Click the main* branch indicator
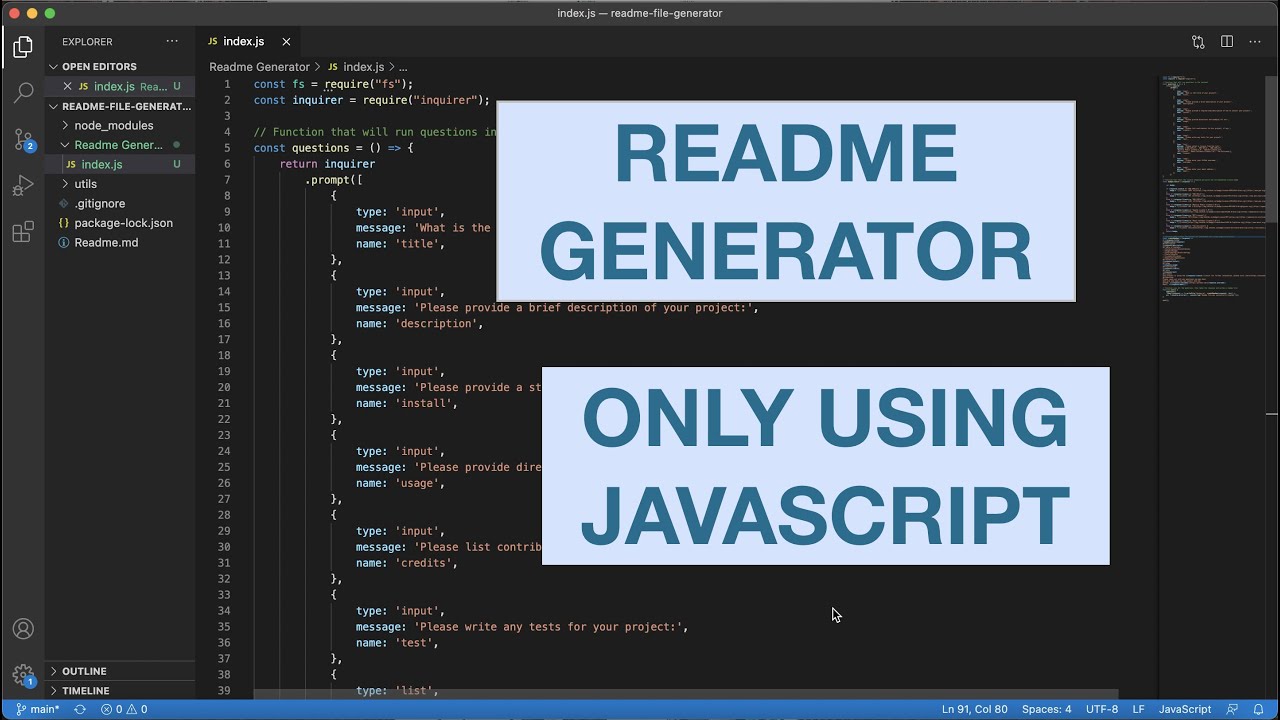 [37, 709]
